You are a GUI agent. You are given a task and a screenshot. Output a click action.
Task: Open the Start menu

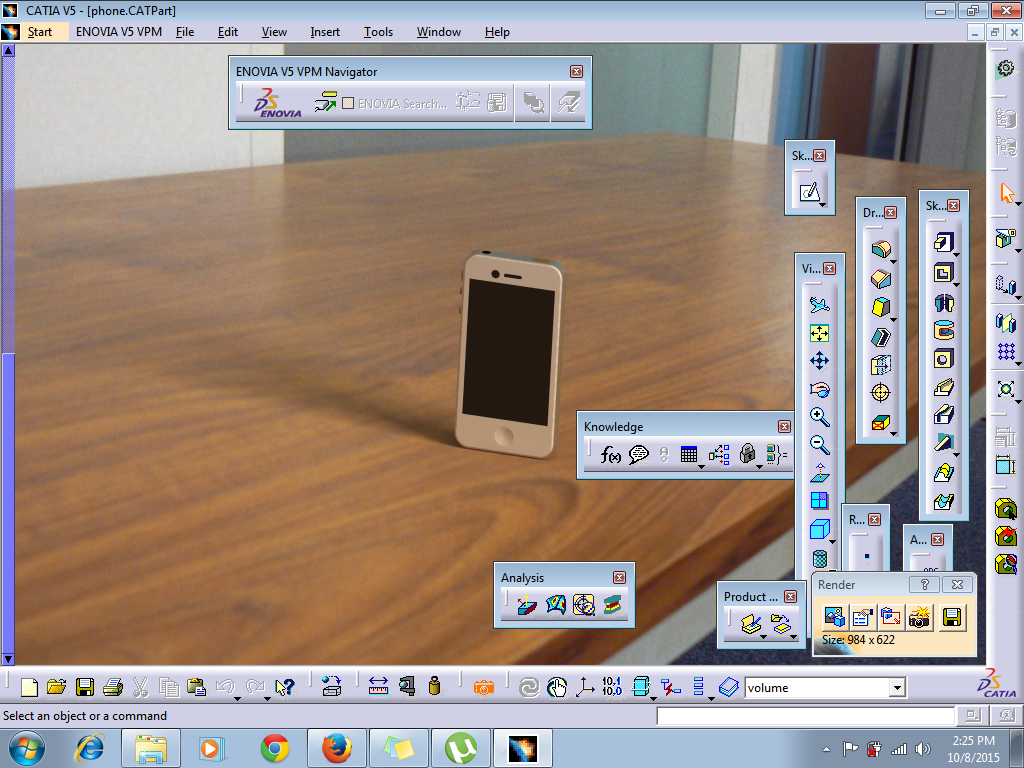[x=40, y=32]
